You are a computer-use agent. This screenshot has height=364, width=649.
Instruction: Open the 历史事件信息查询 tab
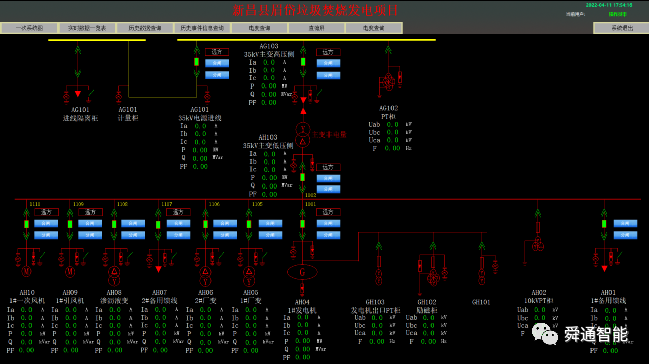point(202,28)
